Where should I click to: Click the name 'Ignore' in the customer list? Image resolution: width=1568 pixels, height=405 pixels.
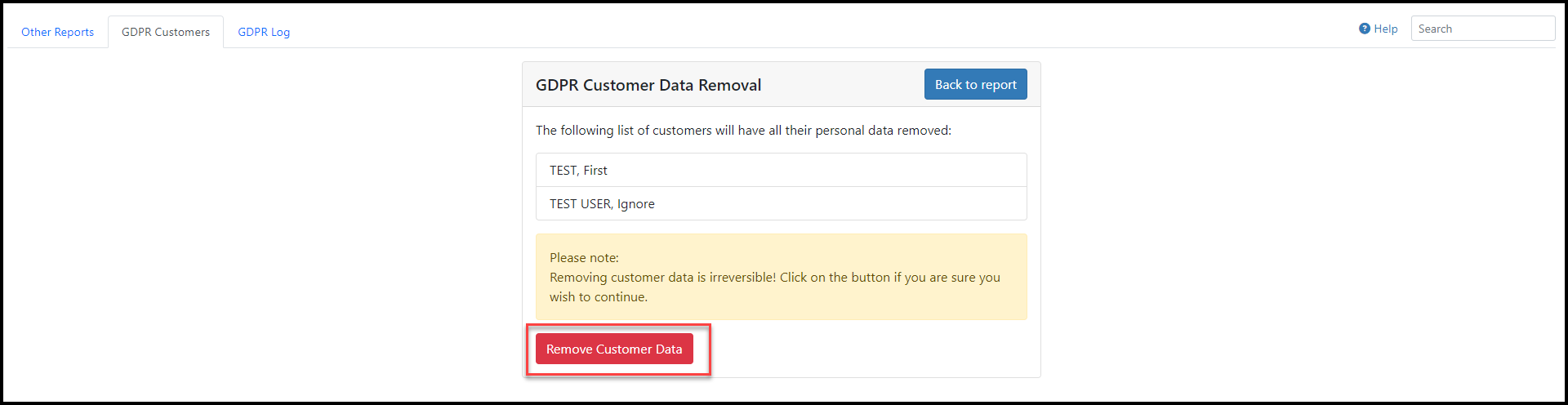coord(635,204)
